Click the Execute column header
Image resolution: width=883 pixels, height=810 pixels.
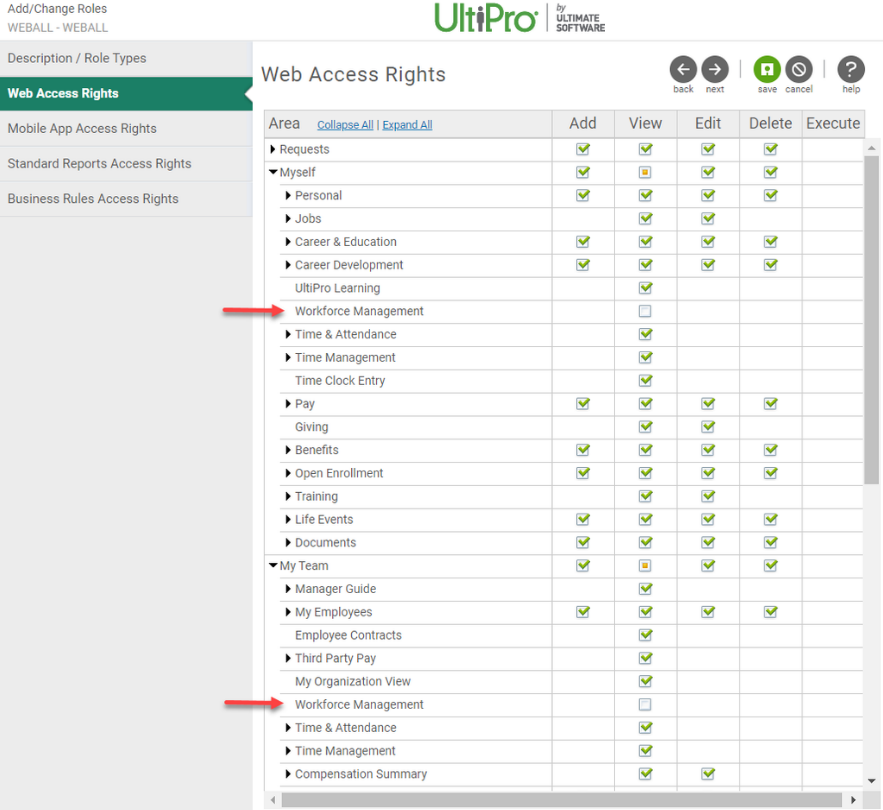pos(833,123)
